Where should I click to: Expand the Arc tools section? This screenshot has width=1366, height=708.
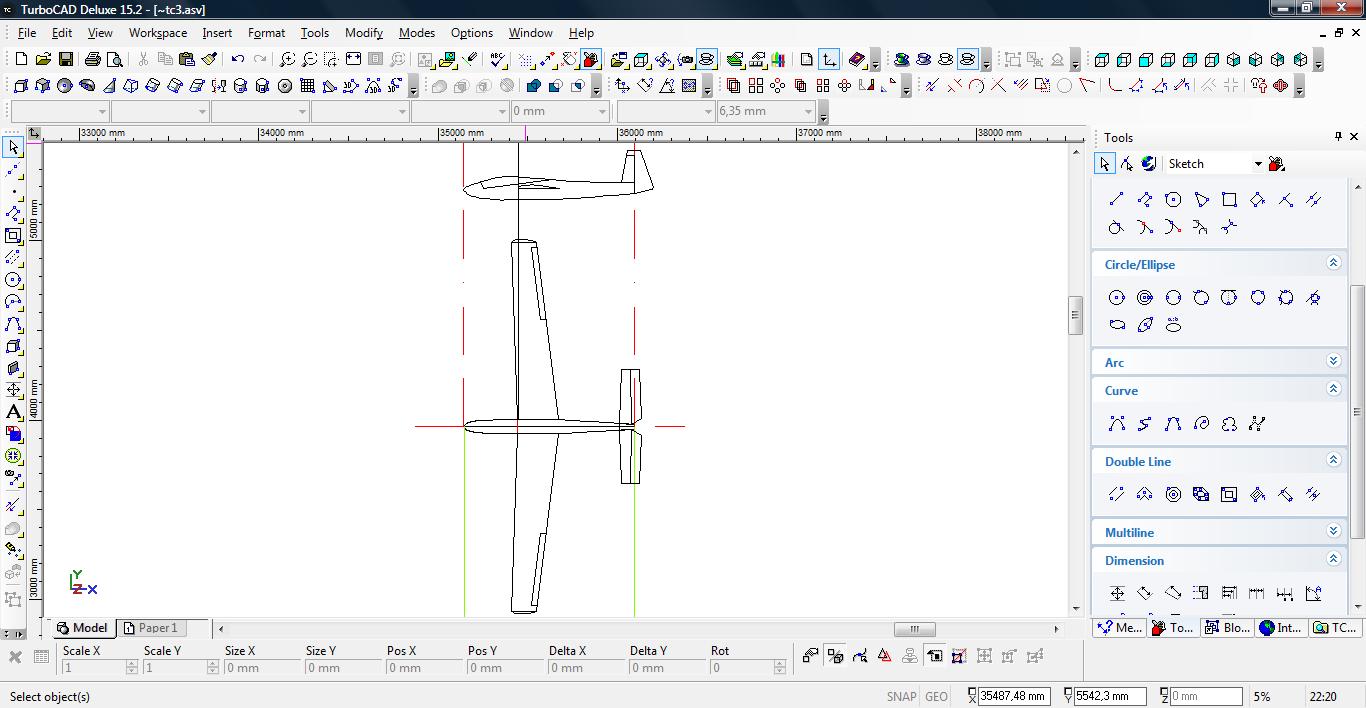coord(1333,361)
